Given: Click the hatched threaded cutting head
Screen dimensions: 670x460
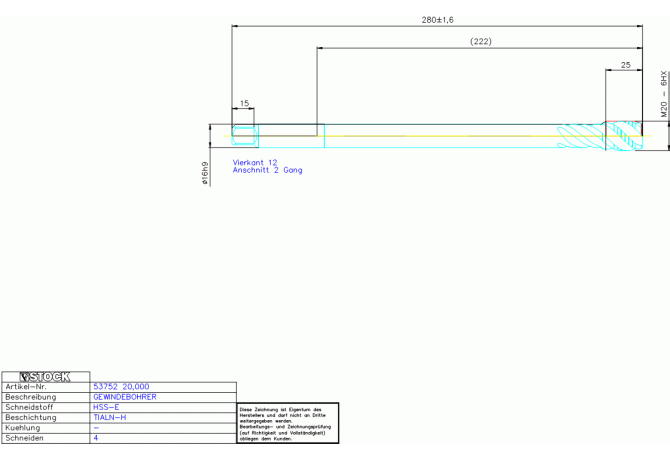Looking at the screenshot, I should (623, 136).
